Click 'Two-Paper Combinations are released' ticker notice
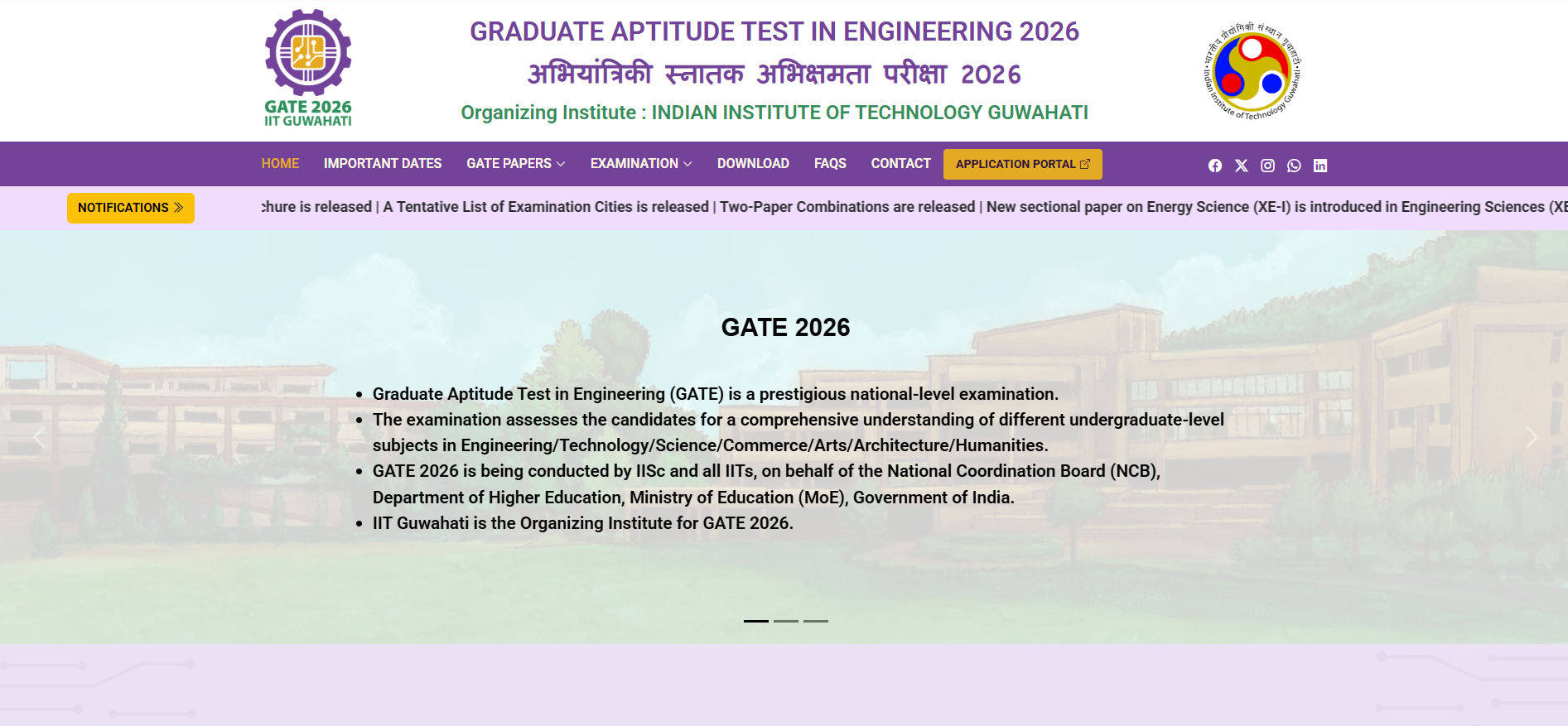 pos(847,207)
